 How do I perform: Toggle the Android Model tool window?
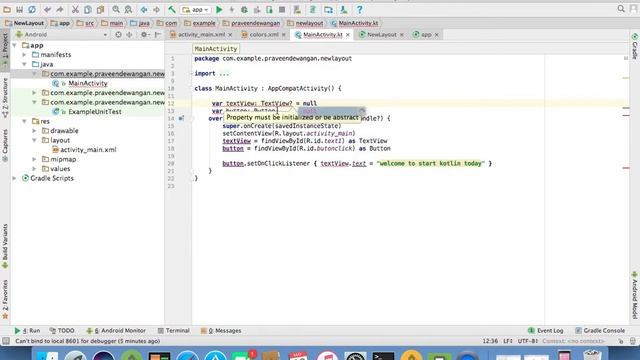(635, 295)
